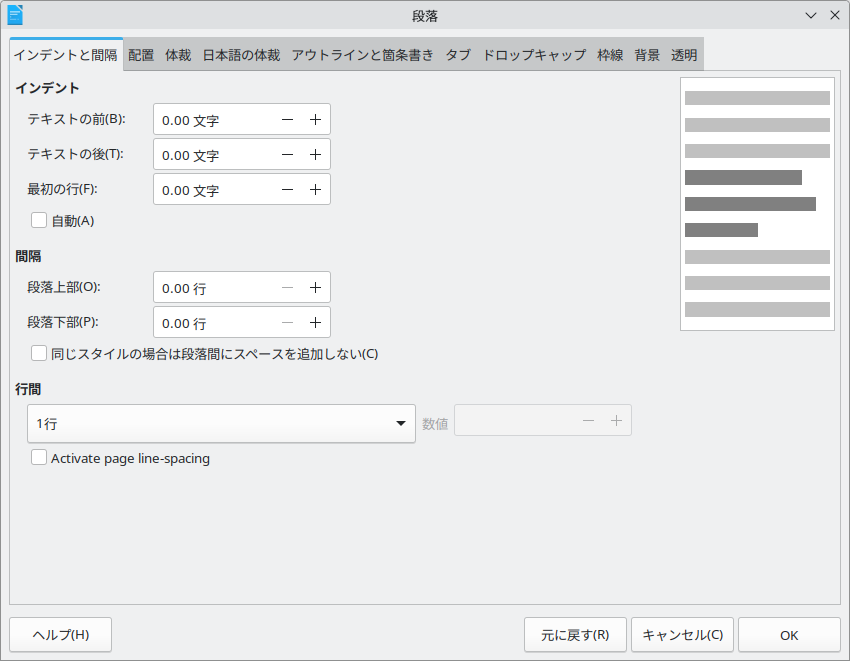850x661 pixels.
Task: Click the document icon in the title bar
Action: 15,15
